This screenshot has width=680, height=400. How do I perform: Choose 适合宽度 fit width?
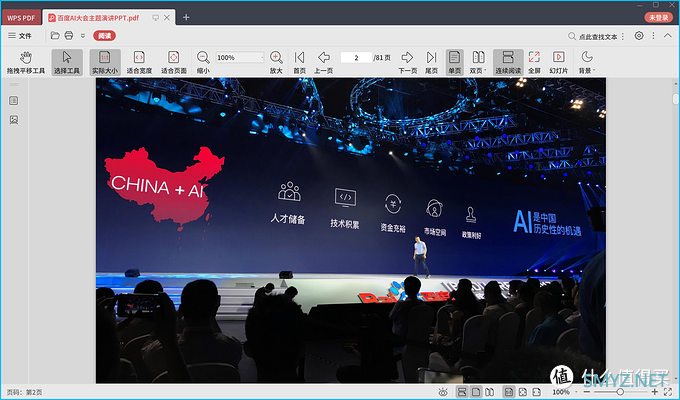(139, 62)
